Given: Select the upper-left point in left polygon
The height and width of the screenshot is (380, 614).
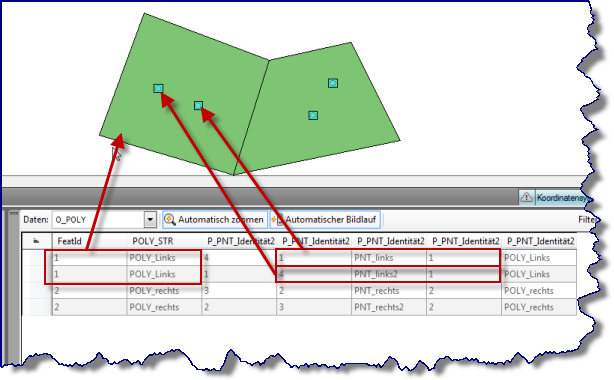Looking at the screenshot, I should tap(158, 88).
